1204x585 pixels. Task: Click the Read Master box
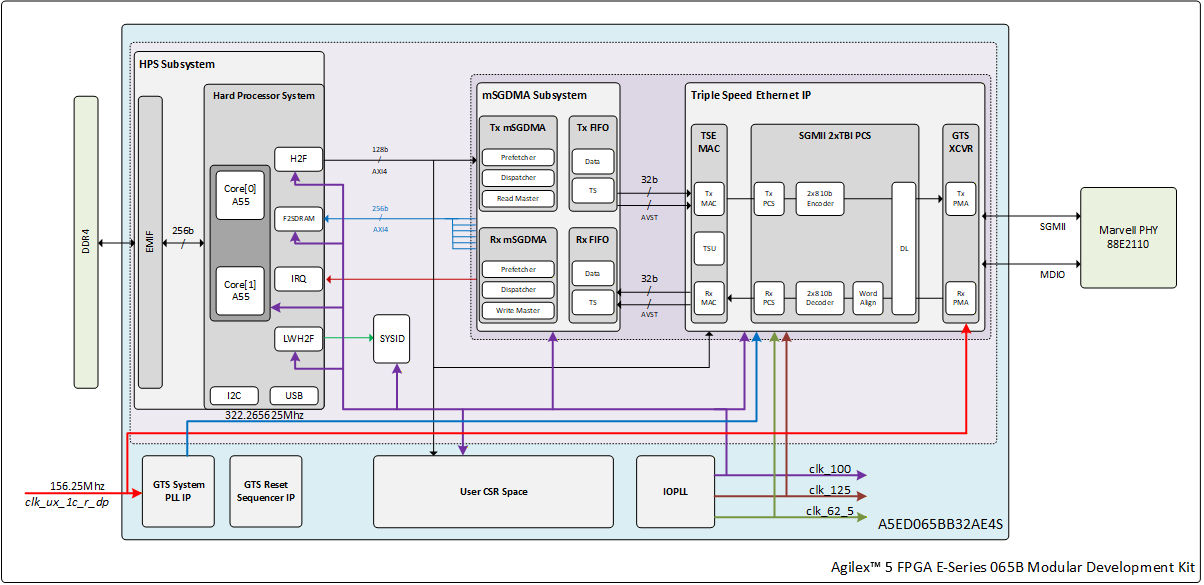[517, 198]
